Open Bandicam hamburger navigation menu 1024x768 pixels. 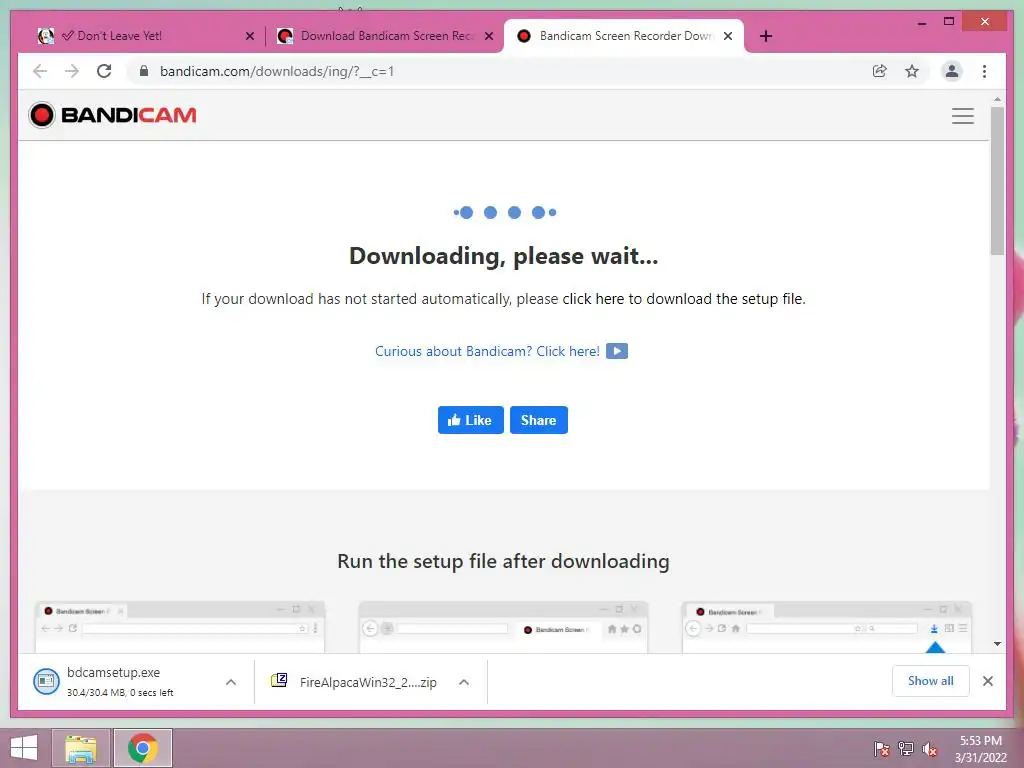(963, 116)
